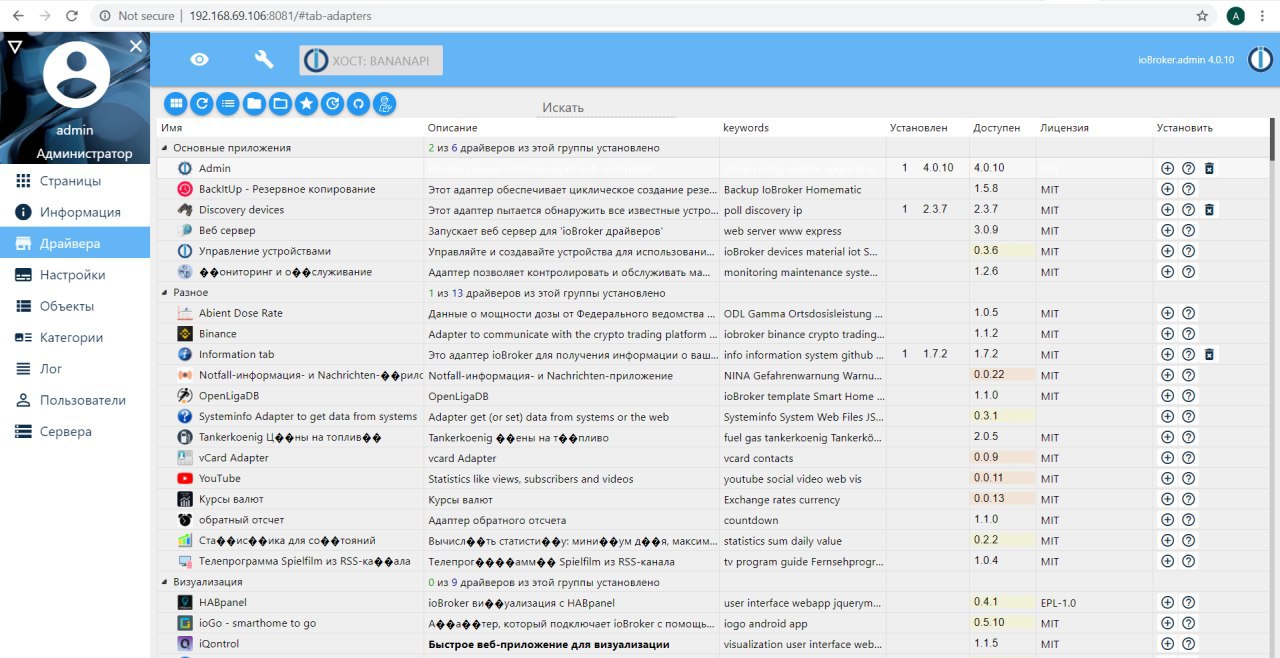1280x658 pixels.
Task: Click the host BANANAPI button
Action: coord(371,60)
